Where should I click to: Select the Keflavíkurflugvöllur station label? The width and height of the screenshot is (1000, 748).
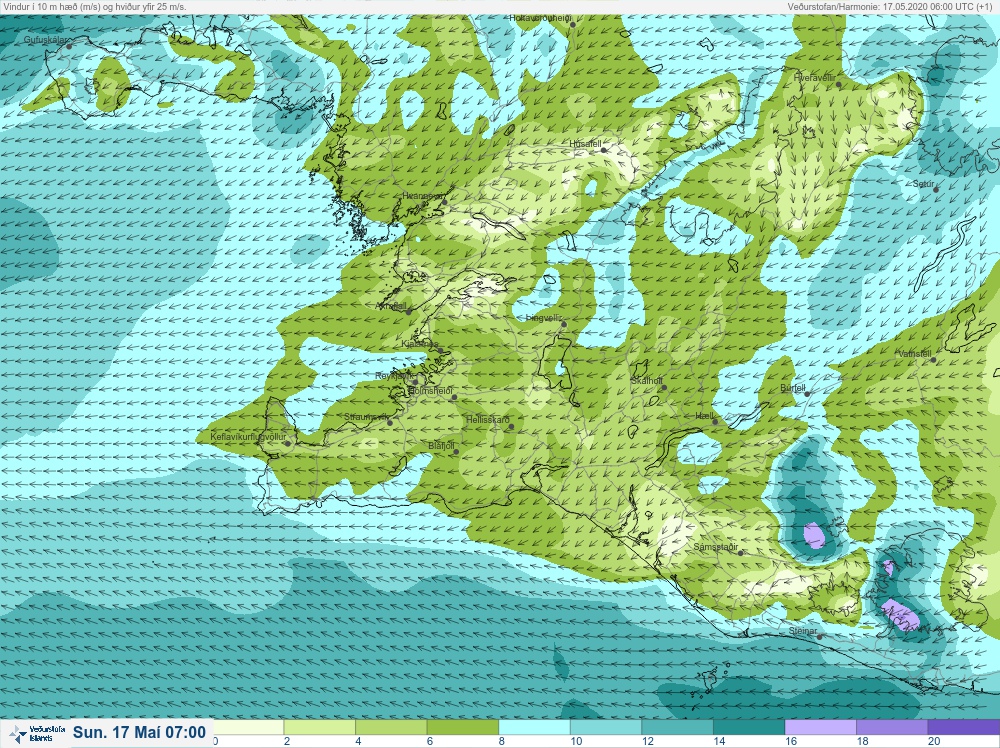click(249, 437)
